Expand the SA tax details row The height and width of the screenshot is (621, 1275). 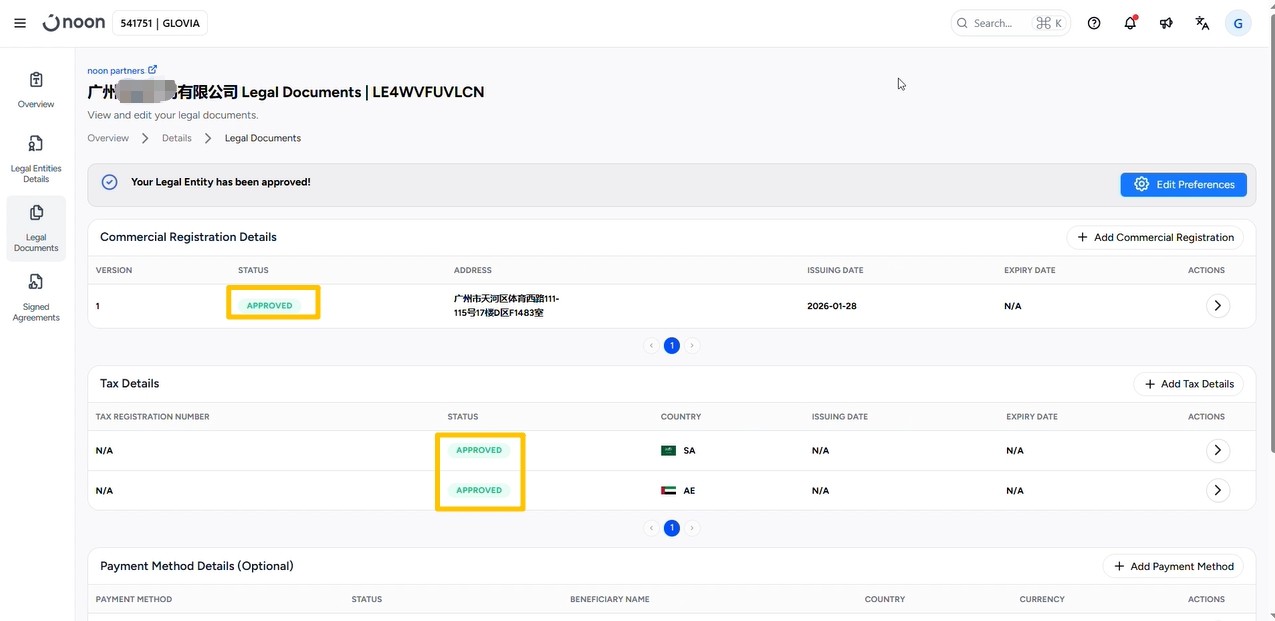tap(1217, 450)
